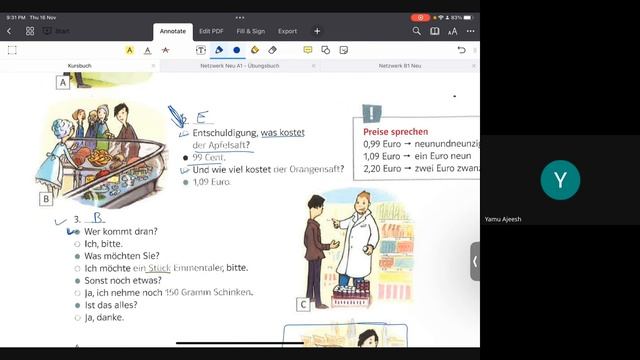Screen dimensions: 640x360
Task: Click the text "Ja, danke."
Action: (104, 317)
